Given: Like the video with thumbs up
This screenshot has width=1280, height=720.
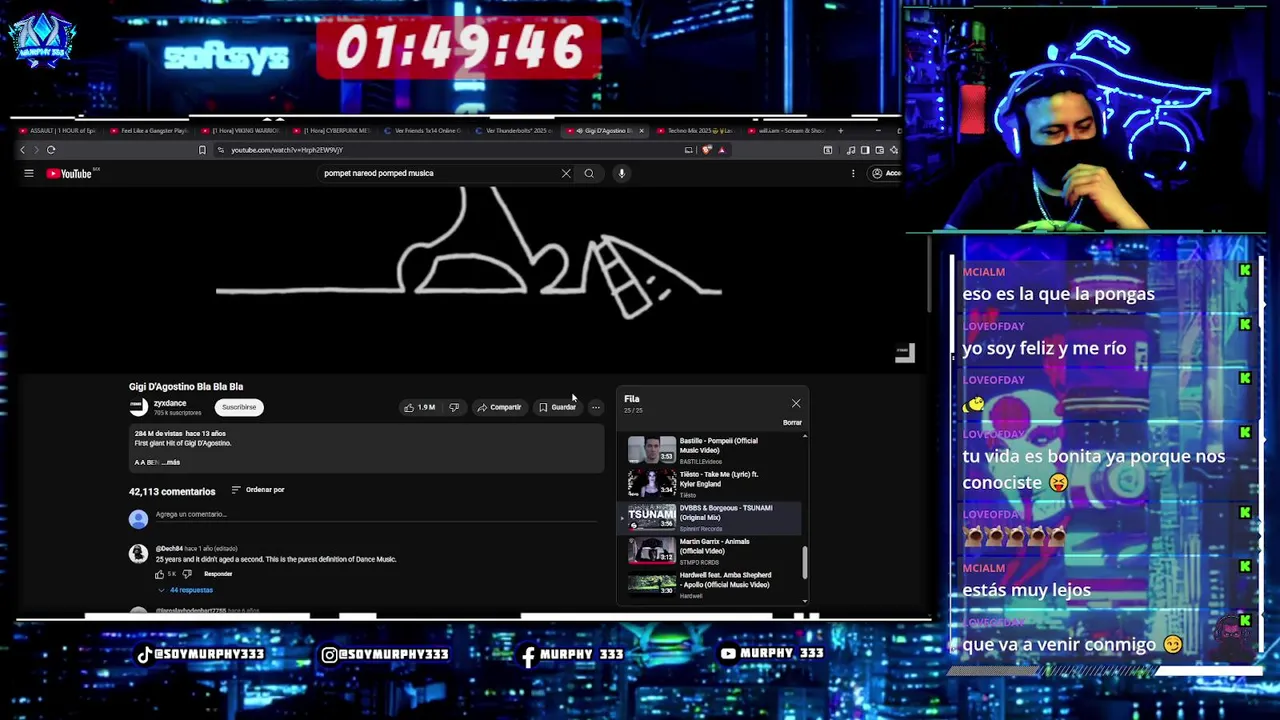Looking at the screenshot, I should [x=420, y=408].
